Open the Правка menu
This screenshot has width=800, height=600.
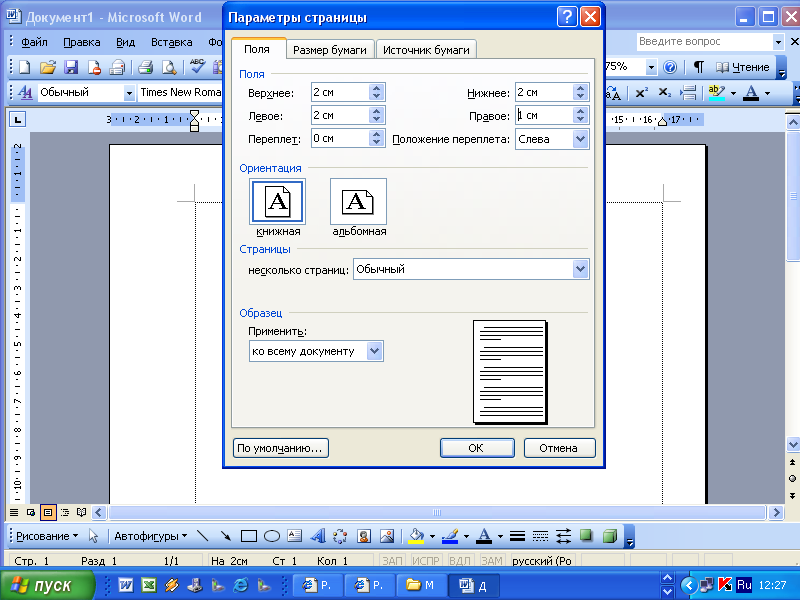tap(82, 42)
